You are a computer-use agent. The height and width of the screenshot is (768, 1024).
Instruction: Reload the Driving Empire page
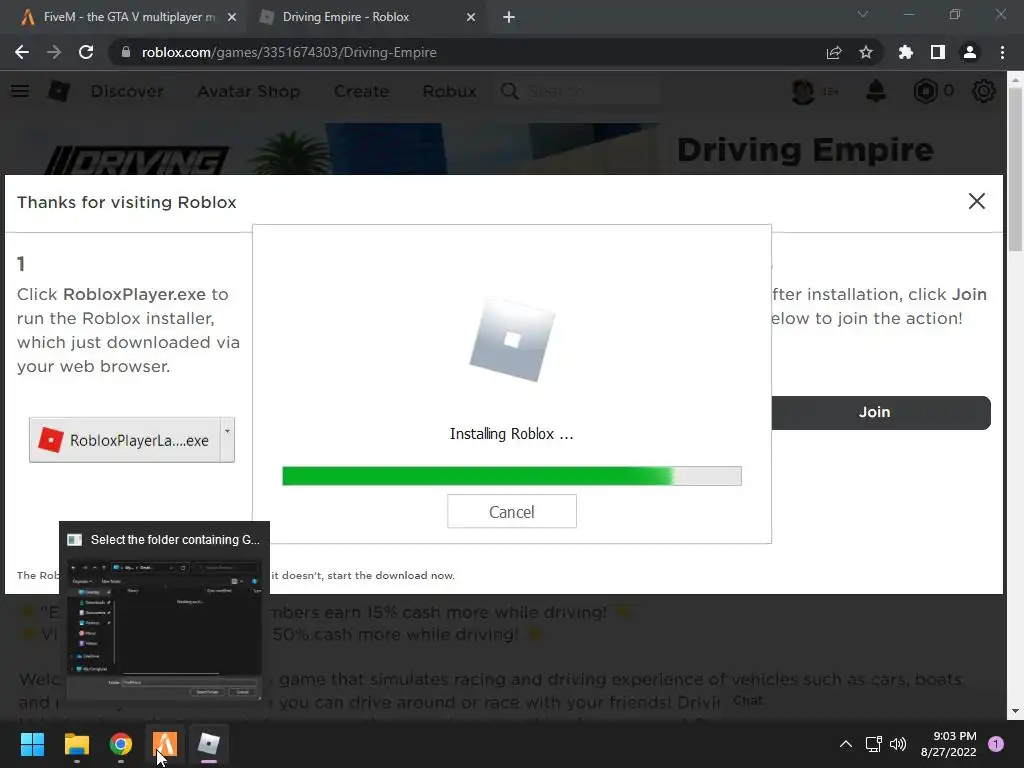point(86,52)
